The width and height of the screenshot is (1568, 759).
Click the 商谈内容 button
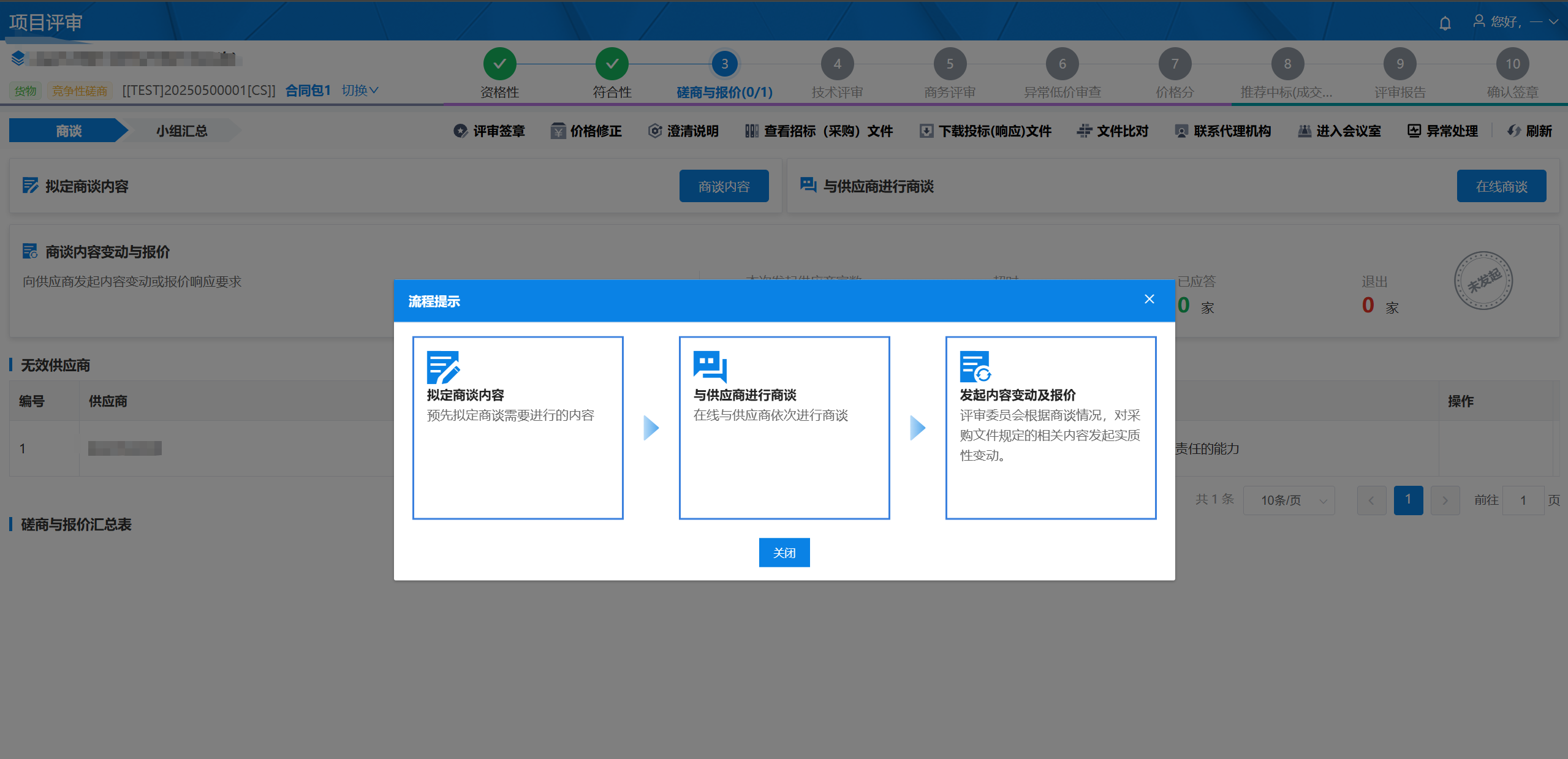tap(724, 186)
